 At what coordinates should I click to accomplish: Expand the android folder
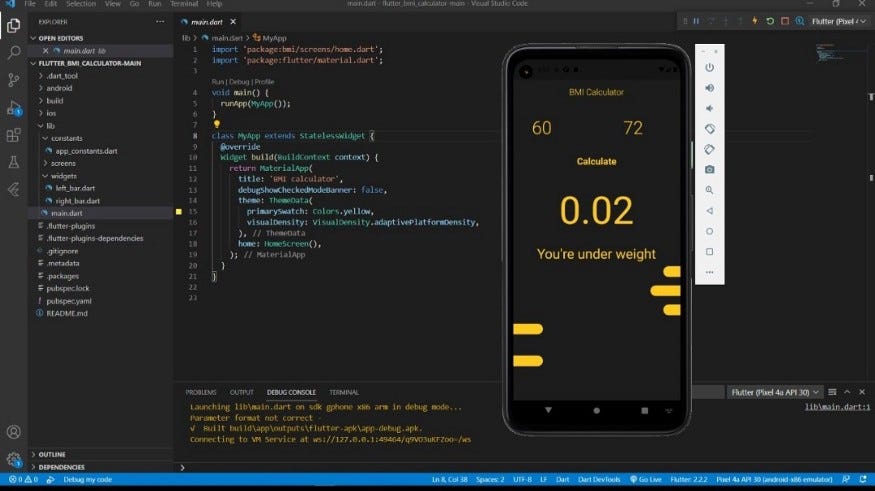(x=59, y=88)
